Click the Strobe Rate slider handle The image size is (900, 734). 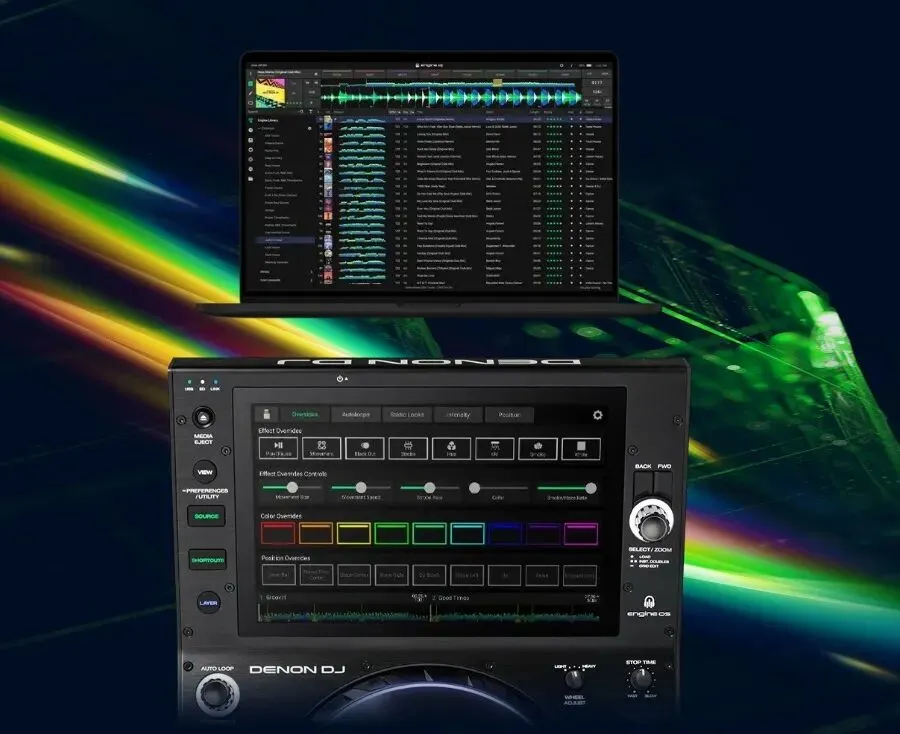(429, 487)
